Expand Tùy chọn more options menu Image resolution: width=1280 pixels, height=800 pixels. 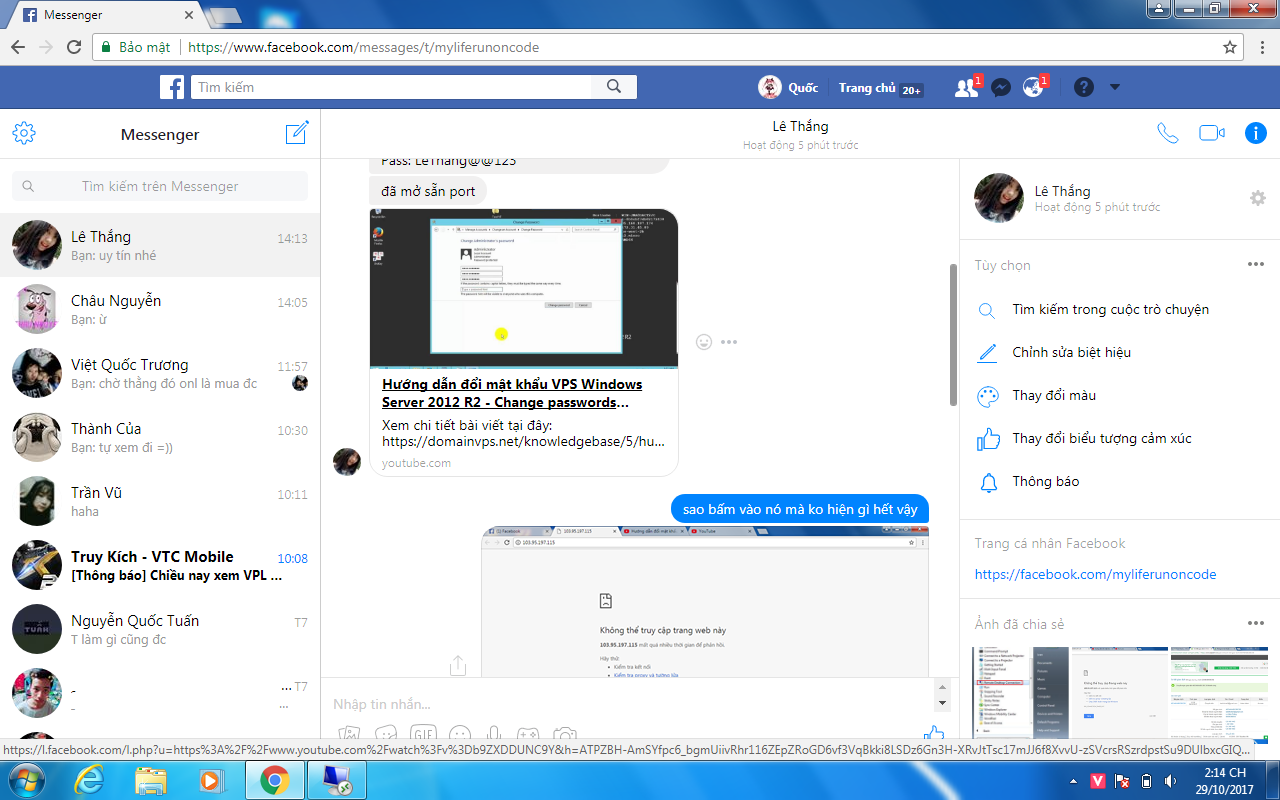pyautogui.click(x=1256, y=265)
